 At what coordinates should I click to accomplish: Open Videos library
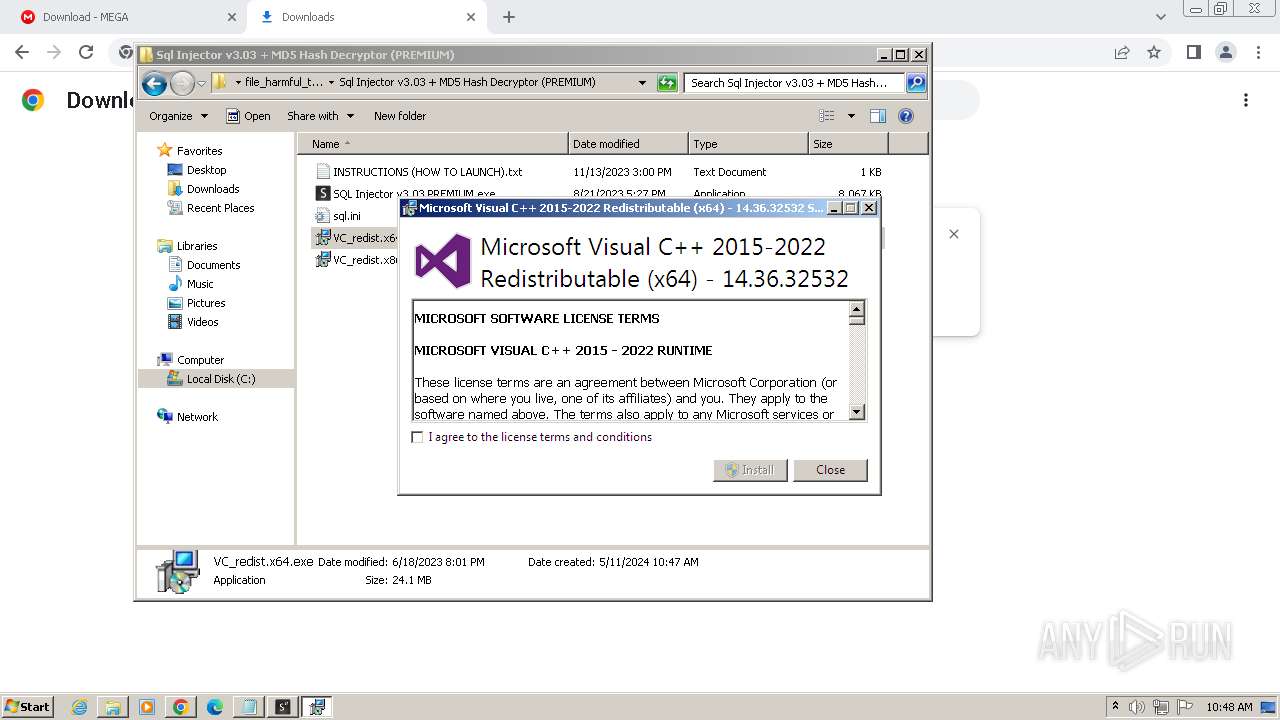(x=202, y=322)
